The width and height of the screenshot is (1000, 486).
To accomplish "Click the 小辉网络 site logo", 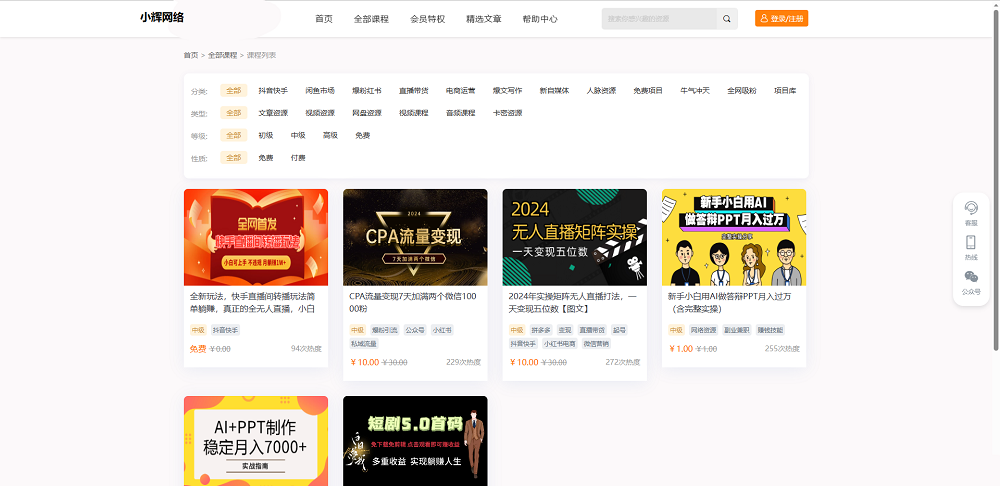I will [162, 18].
